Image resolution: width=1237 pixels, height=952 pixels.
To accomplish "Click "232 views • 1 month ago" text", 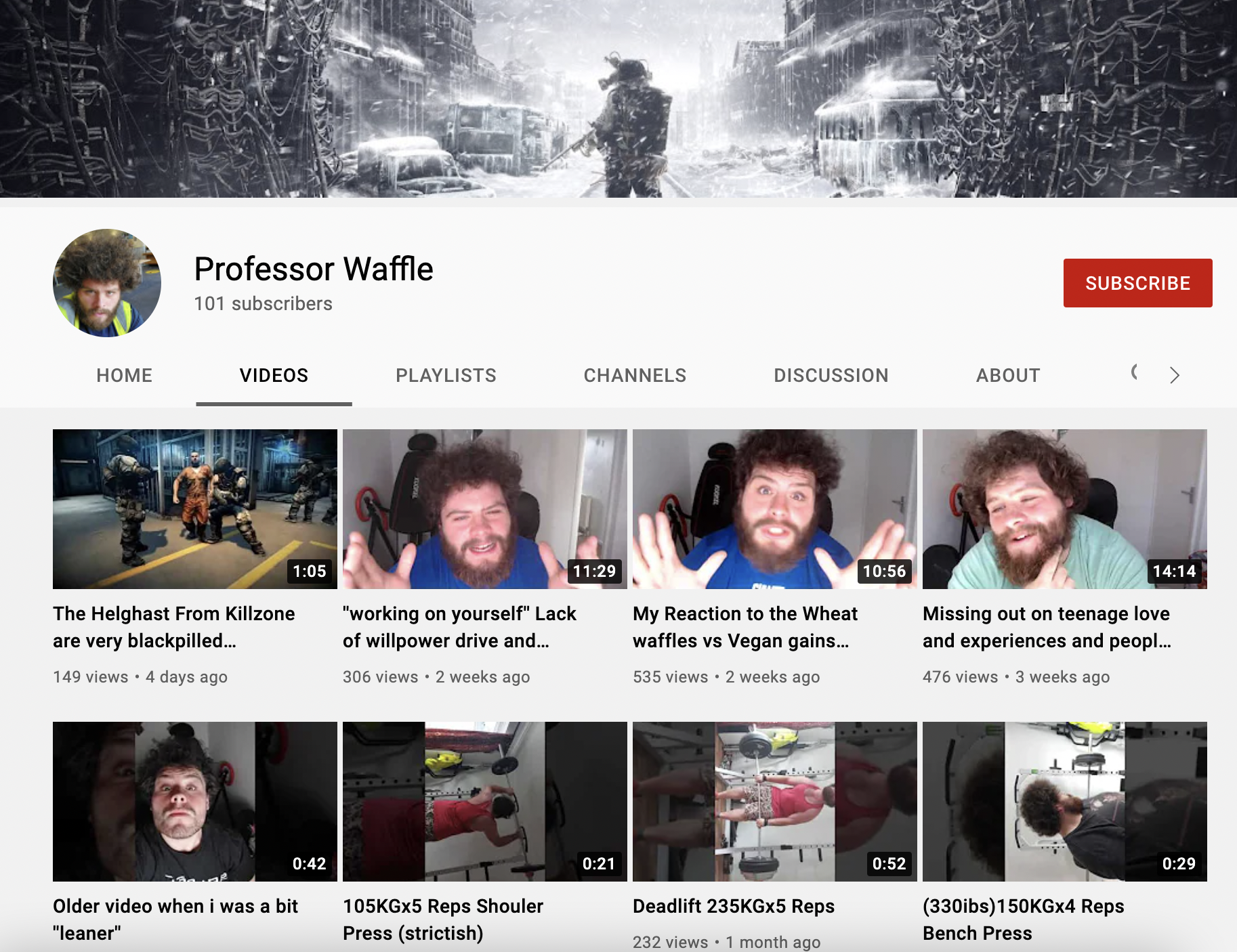I will (x=727, y=942).
